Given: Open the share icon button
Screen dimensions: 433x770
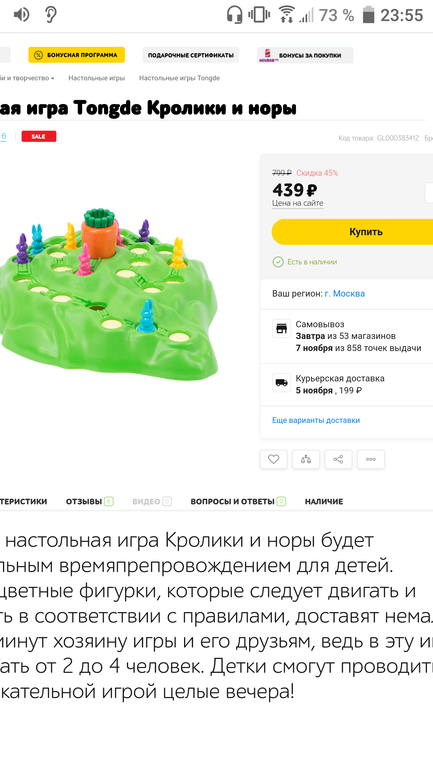Looking at the screenshot, I should [x=338, y=459].
